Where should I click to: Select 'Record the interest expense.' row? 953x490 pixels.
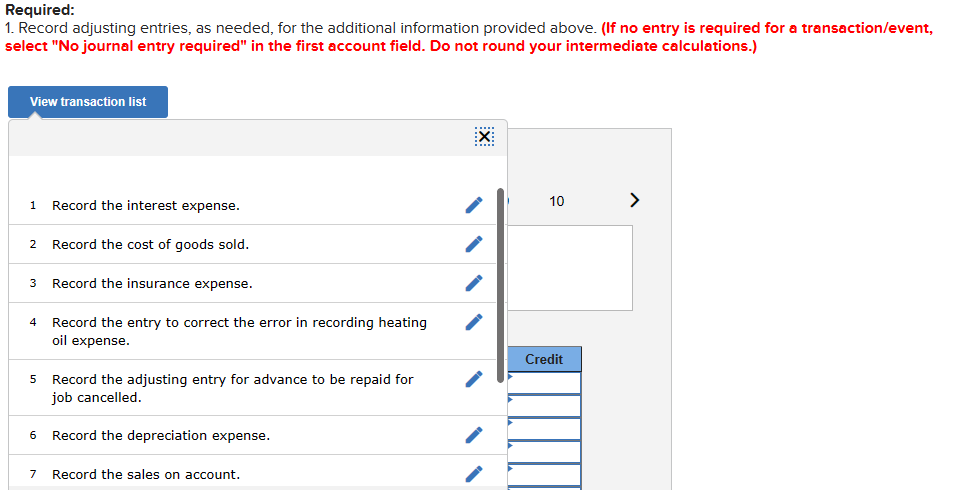253,205
